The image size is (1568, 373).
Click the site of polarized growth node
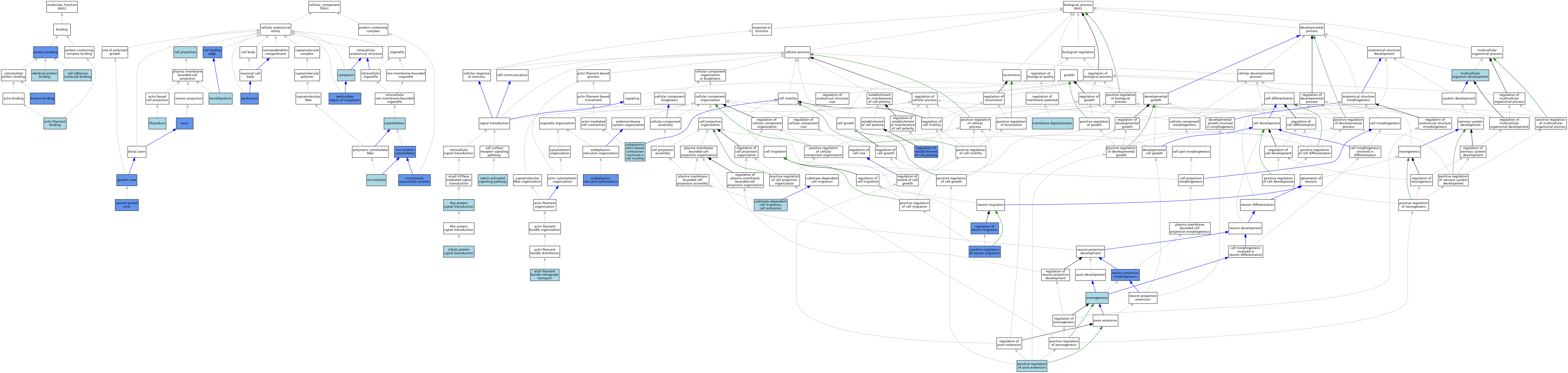[115, 52]
